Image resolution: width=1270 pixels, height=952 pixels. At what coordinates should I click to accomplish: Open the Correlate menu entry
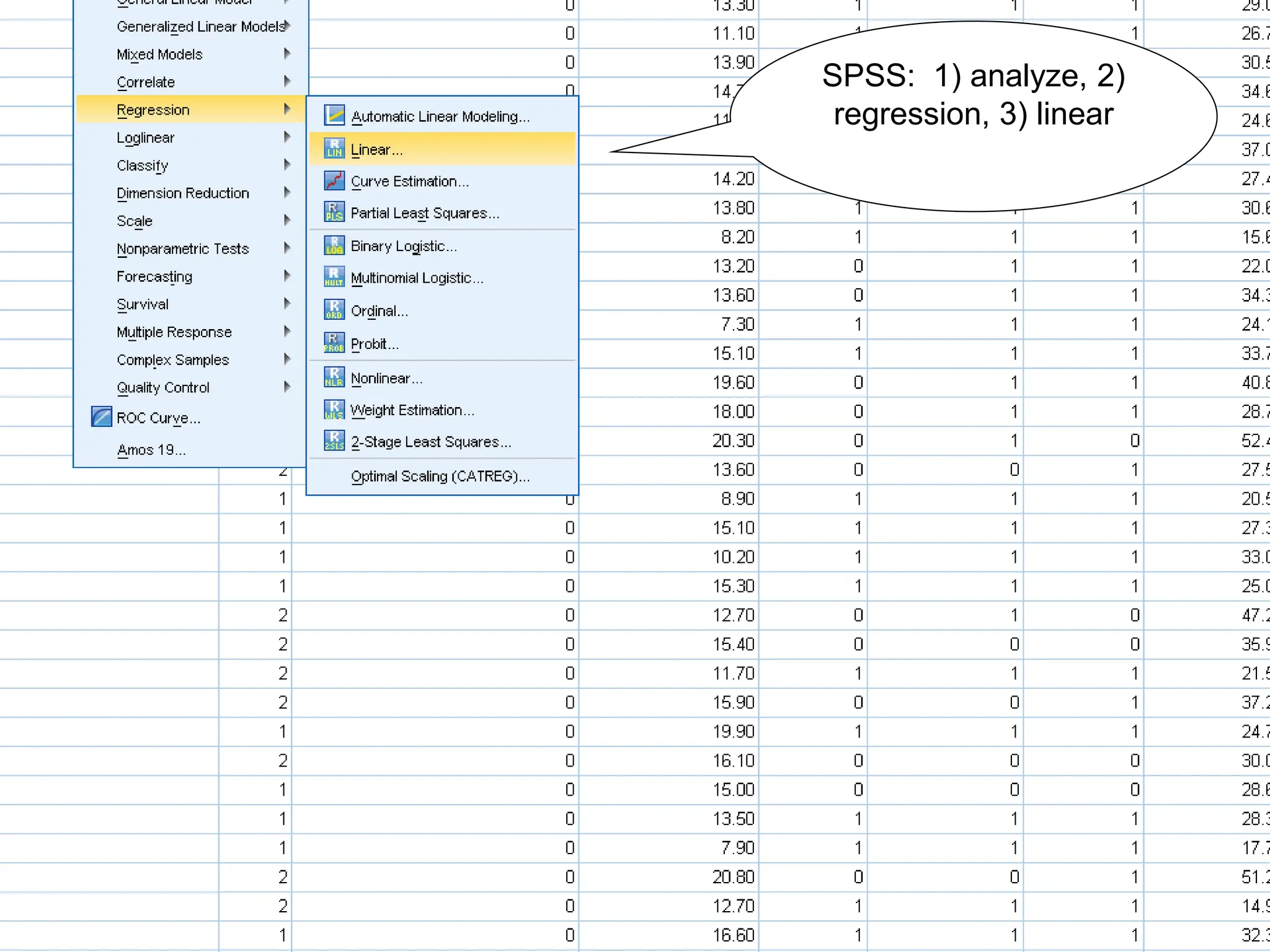tap(191, 82)
